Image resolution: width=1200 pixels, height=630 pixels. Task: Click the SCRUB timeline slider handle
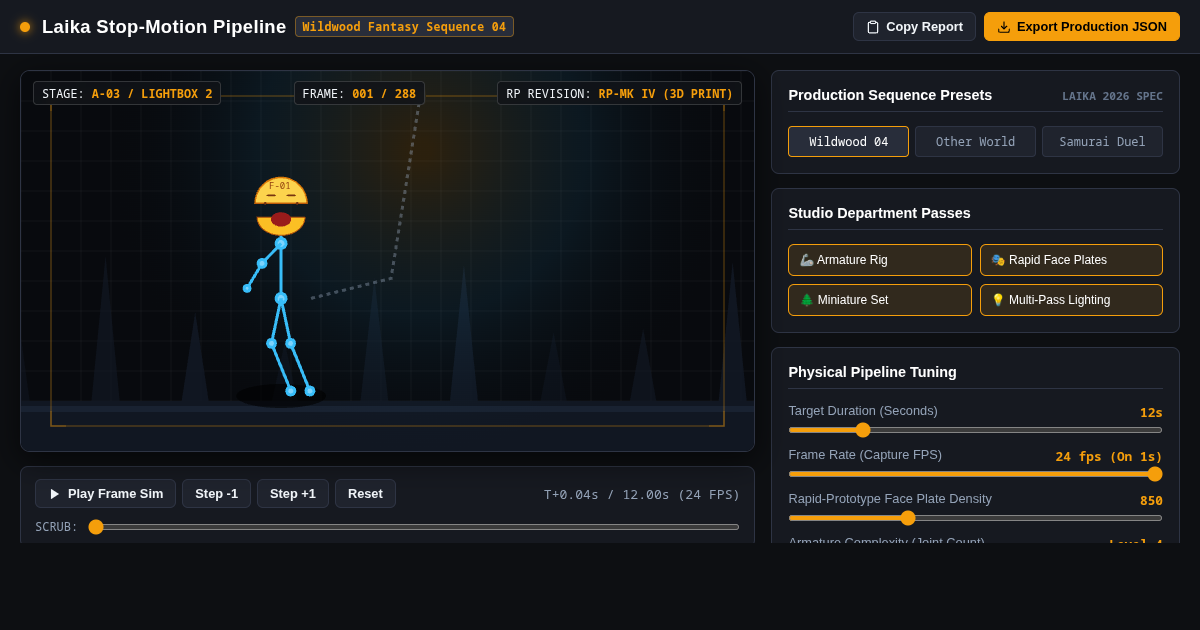tap(96, 527)
